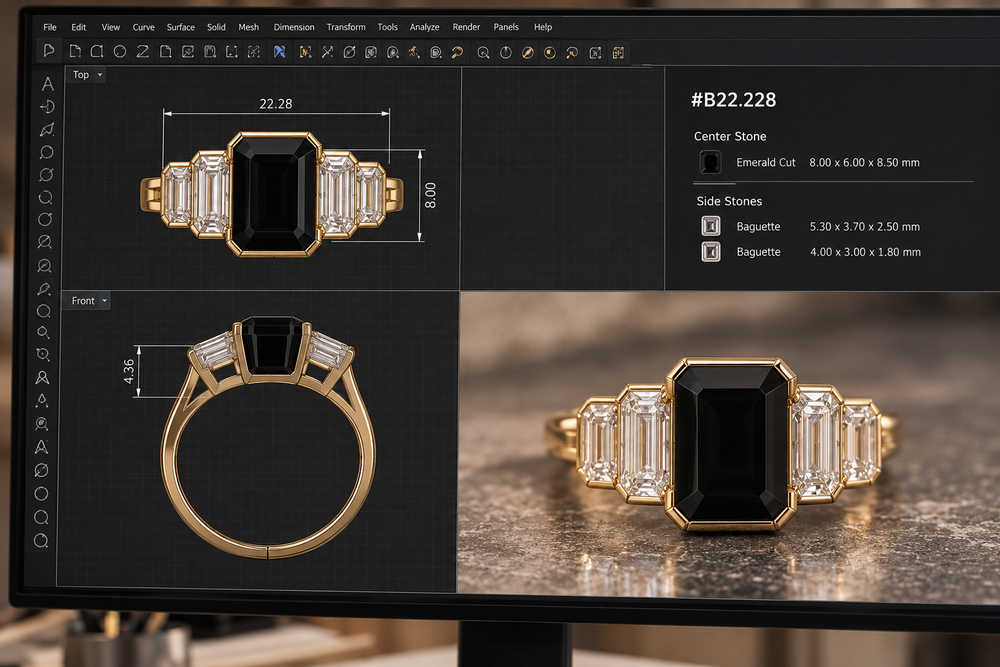Click the new document toolbar icon

tap(75, 52)
